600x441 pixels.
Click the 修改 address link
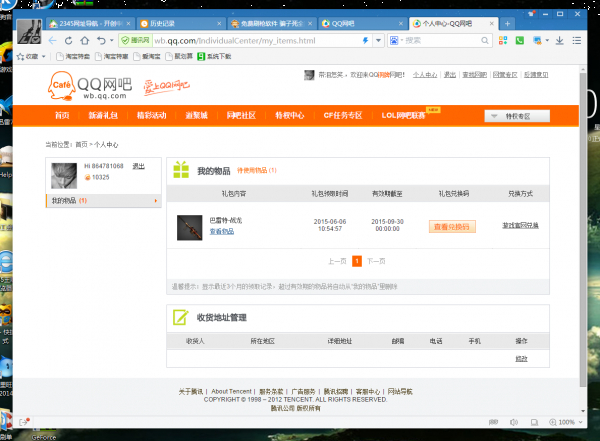[521, 359]
